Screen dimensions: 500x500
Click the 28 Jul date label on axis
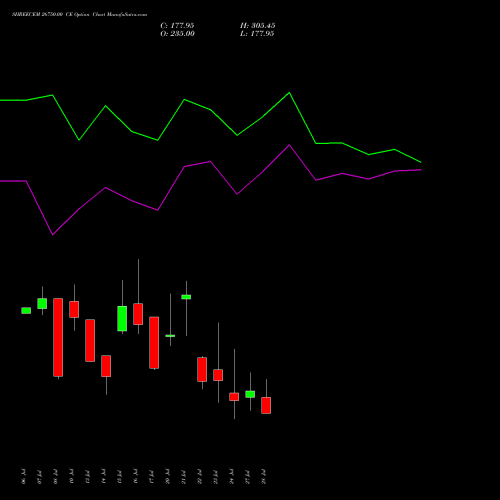(264, 477)
